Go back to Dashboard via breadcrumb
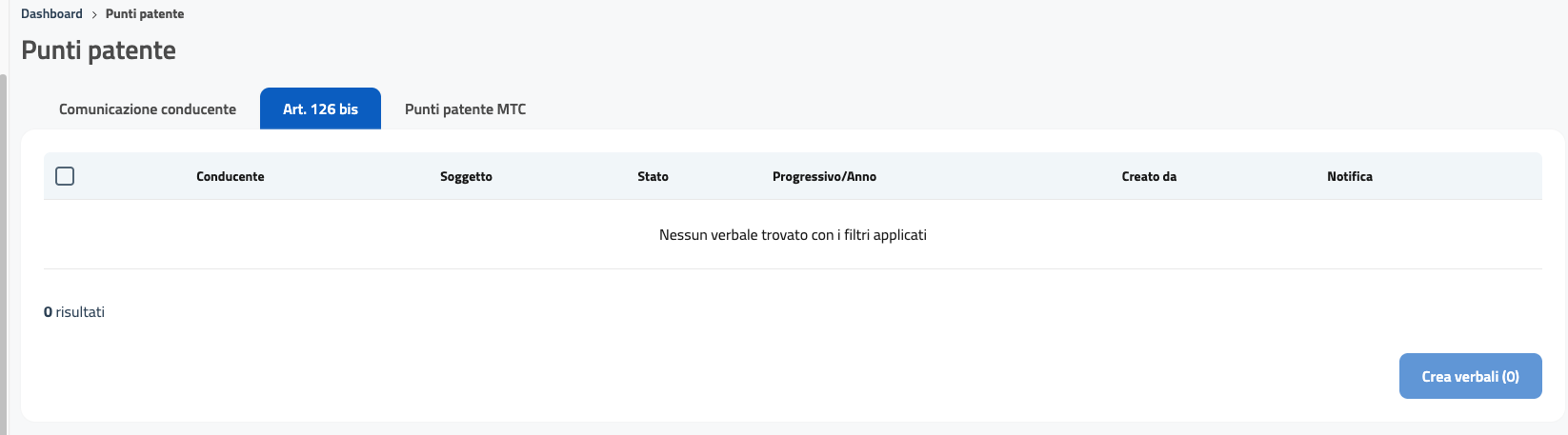Screen dimensions: 1568x435 (x=51, y=14)
